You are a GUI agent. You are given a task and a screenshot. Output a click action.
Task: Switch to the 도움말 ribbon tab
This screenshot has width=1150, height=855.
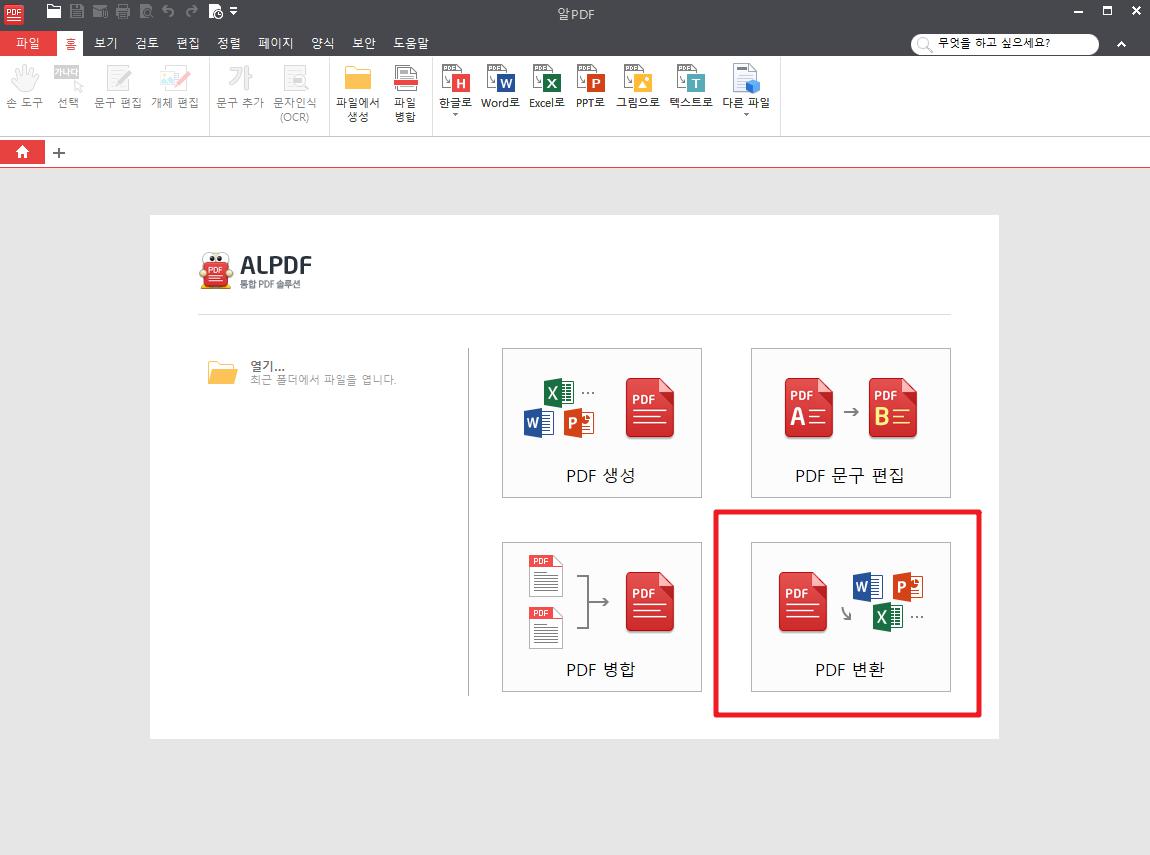click(411, 43)
